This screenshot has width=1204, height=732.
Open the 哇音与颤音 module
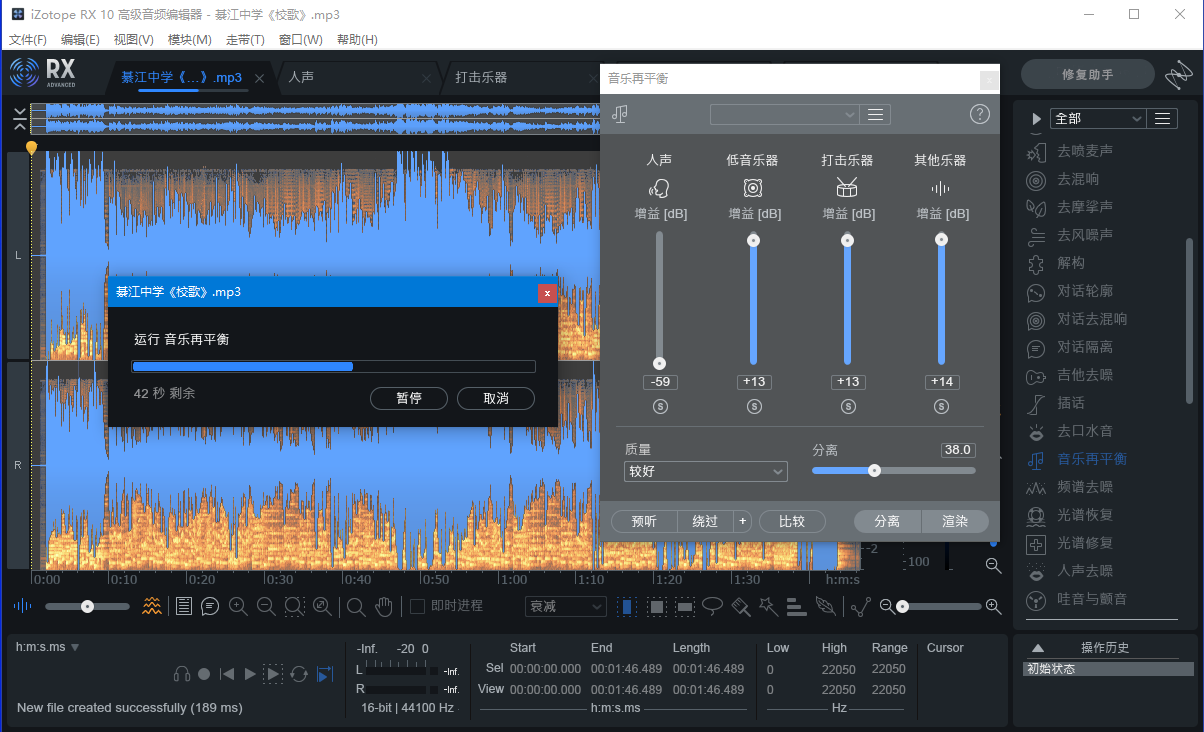[1077, 599]
